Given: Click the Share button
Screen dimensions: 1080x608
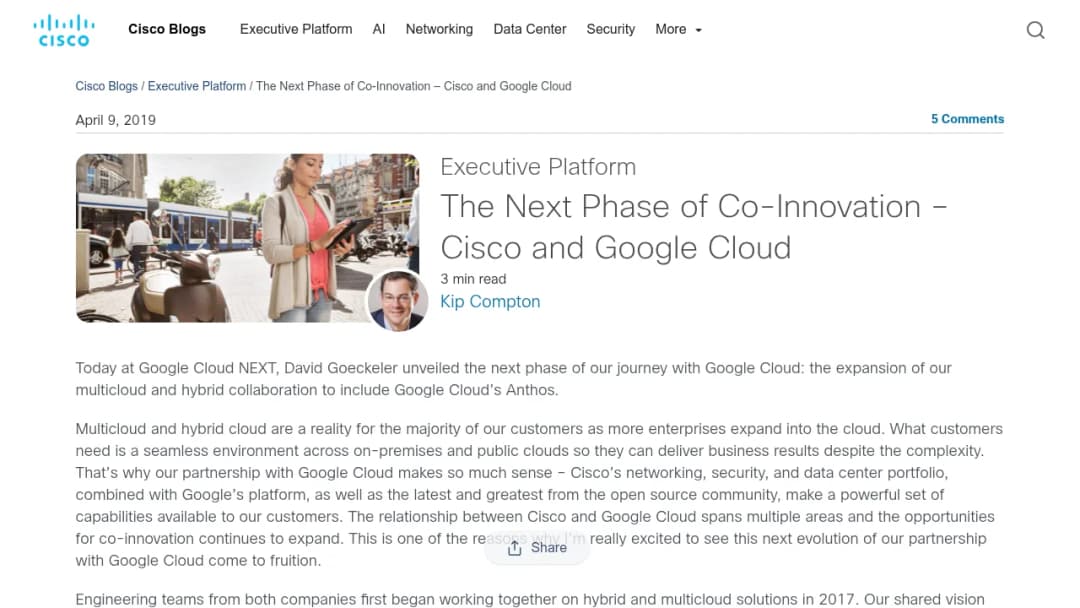Looking at the screenshot, I should [537, 548].
